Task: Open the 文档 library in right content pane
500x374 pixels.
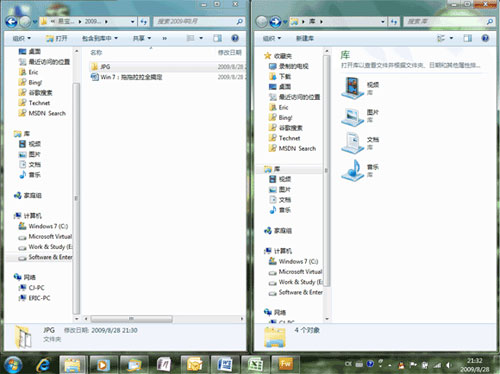Action: pos(360,143)
